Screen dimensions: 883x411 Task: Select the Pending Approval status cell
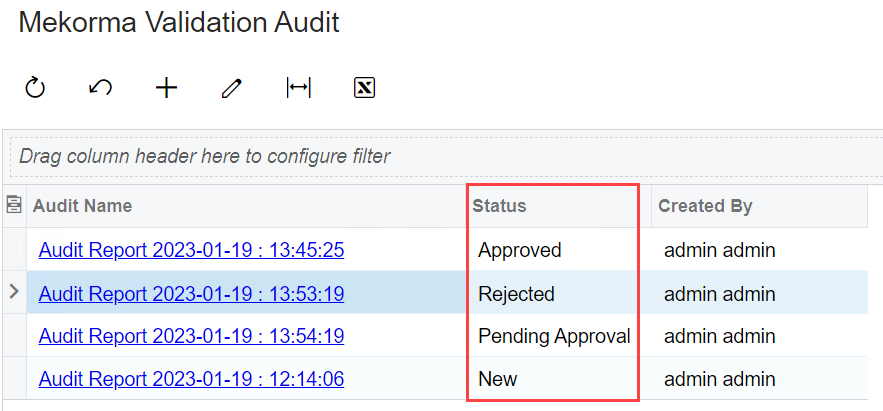point(554,336)
